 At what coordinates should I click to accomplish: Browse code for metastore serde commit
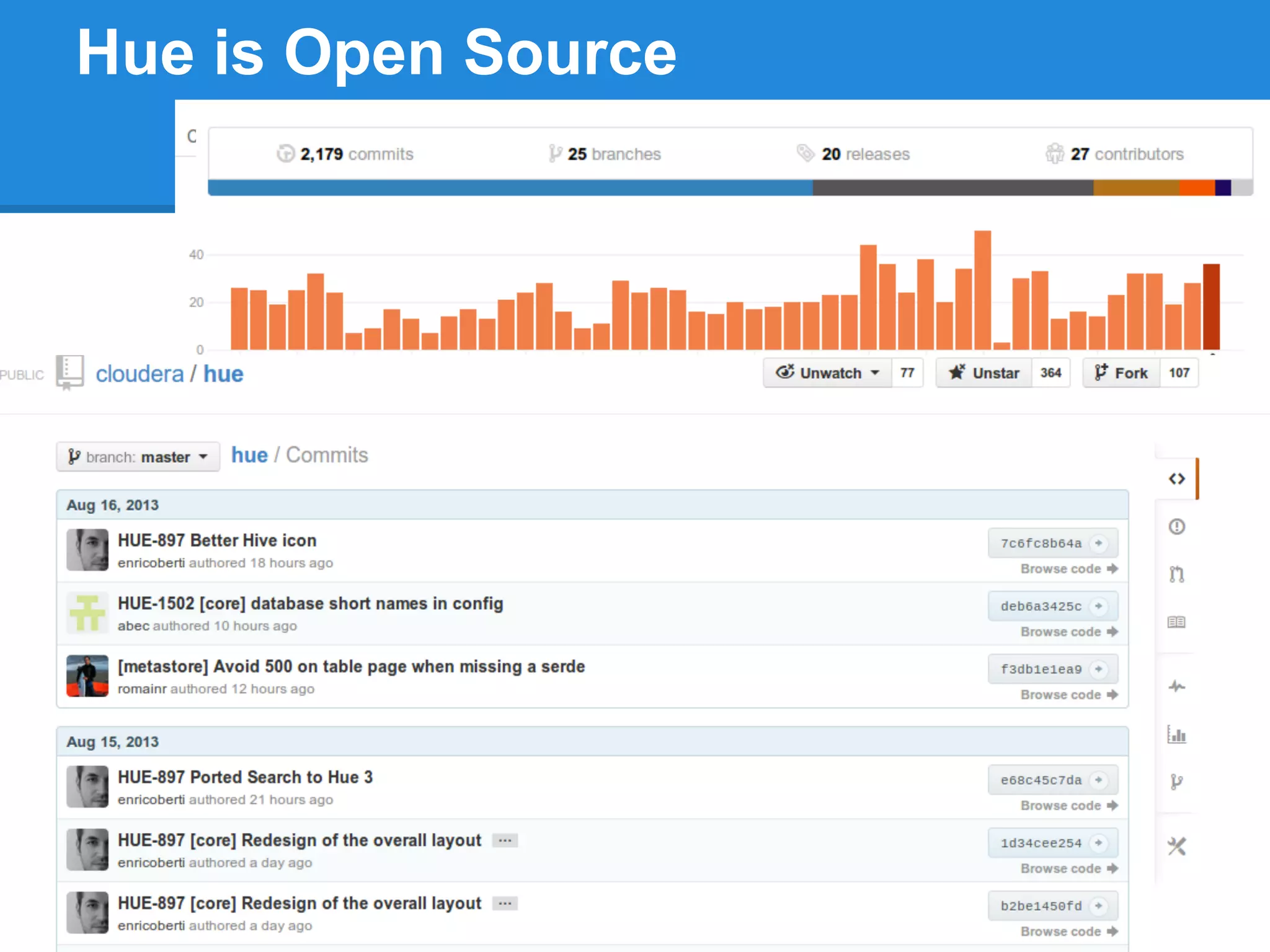[1069, 695]
